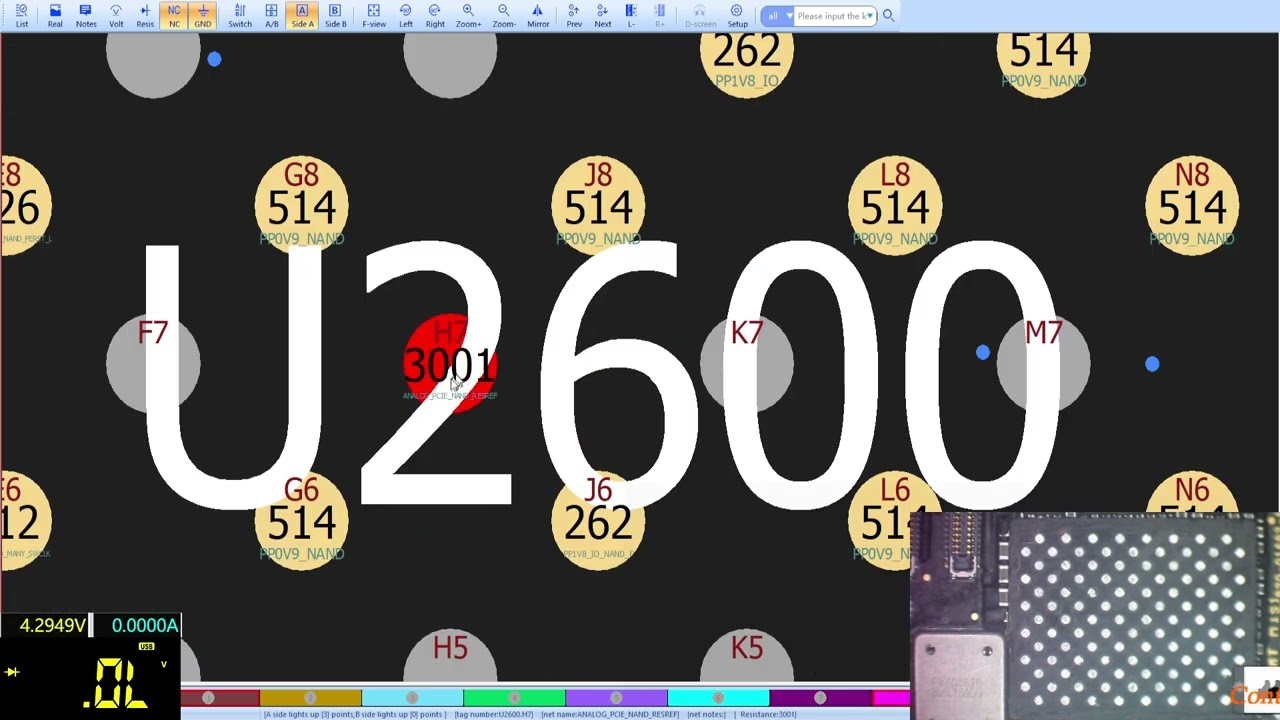
Task: Open the 'all' search filter dropdown
Action: click(777, 16)
